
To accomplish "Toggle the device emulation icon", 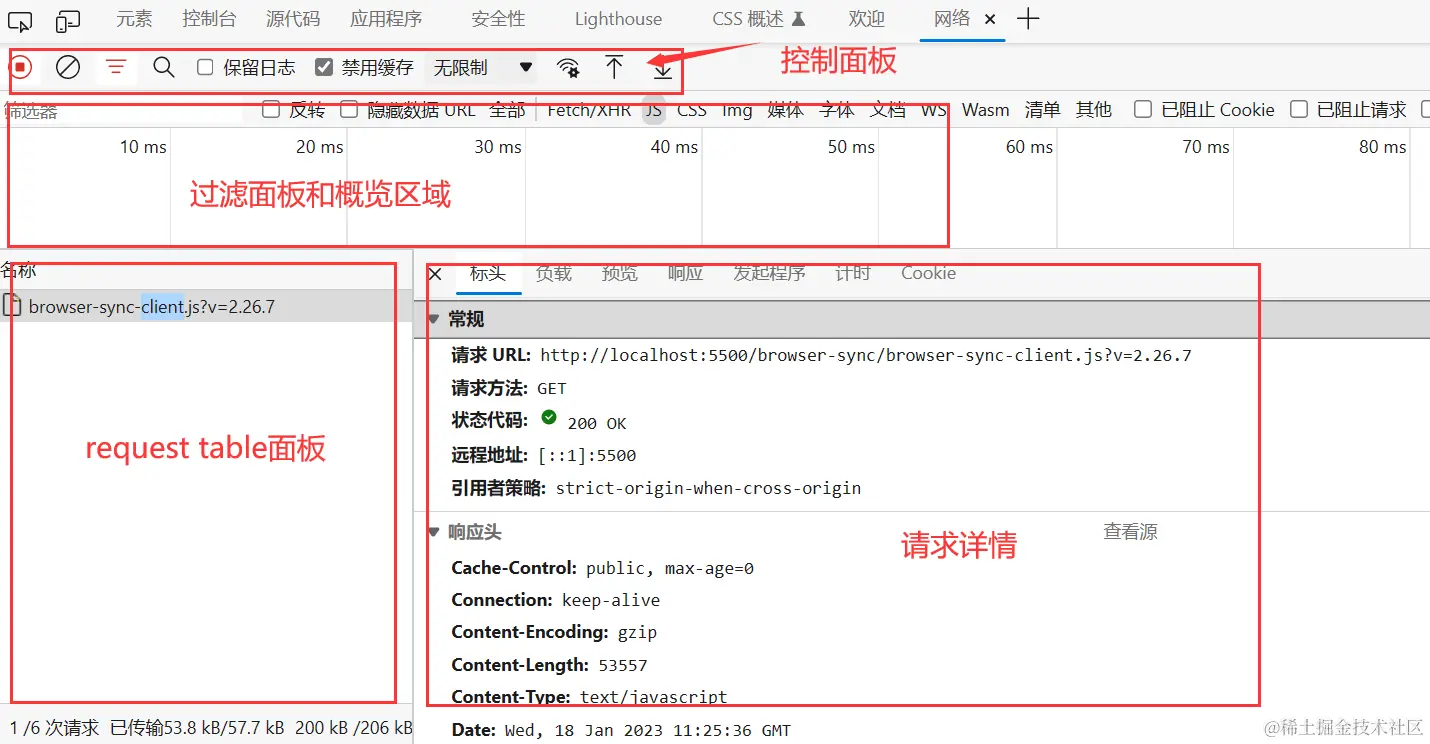I will coord(68,20).
